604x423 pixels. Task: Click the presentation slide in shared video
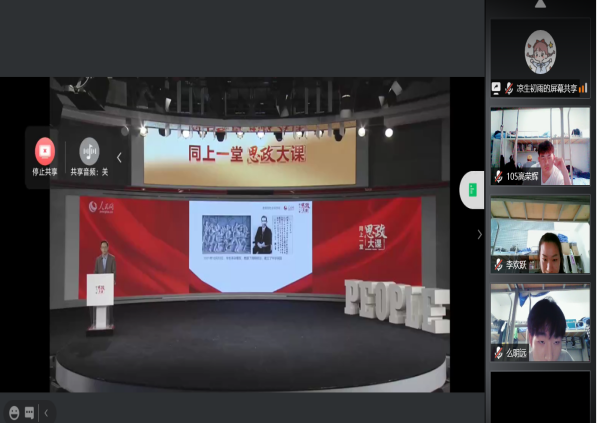(250, 246)
